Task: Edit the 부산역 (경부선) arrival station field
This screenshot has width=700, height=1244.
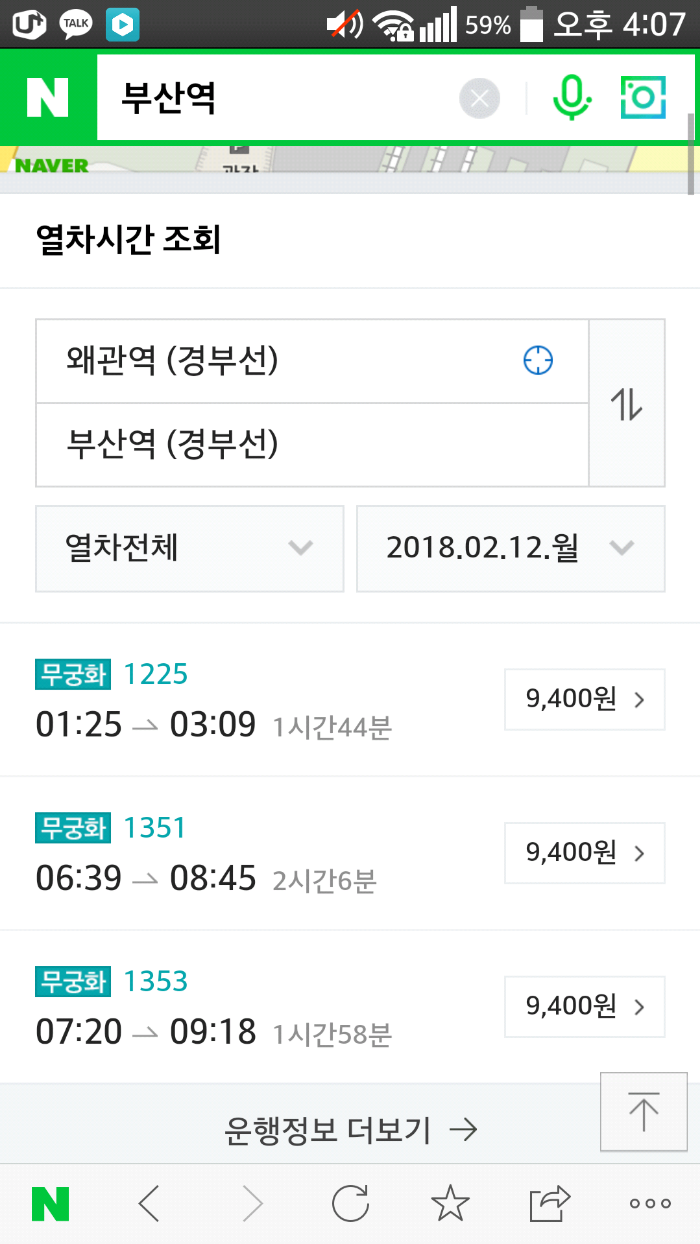Action: click(x=310, y=444)
